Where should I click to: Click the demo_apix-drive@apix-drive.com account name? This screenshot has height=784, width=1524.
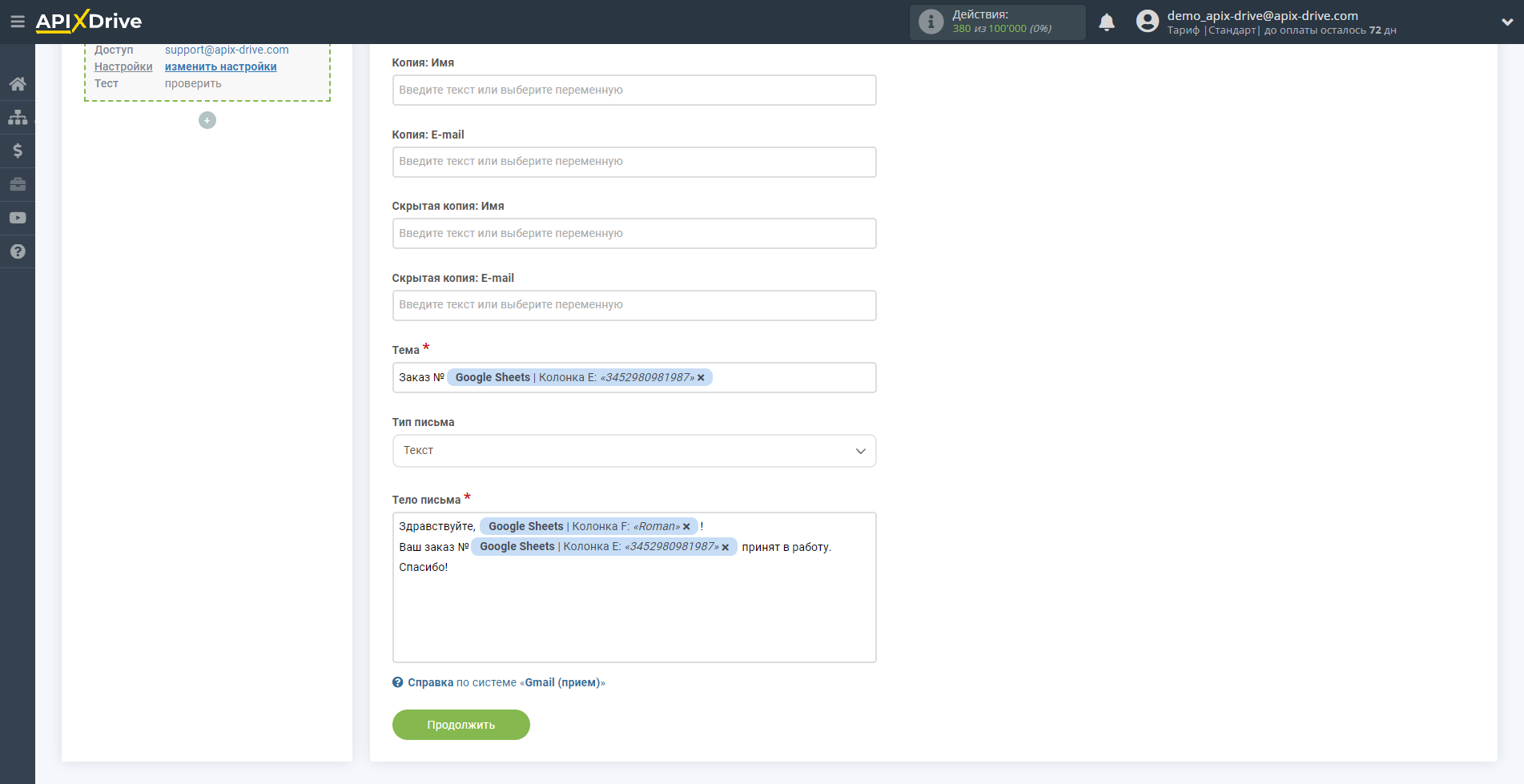pos(1262,15)
